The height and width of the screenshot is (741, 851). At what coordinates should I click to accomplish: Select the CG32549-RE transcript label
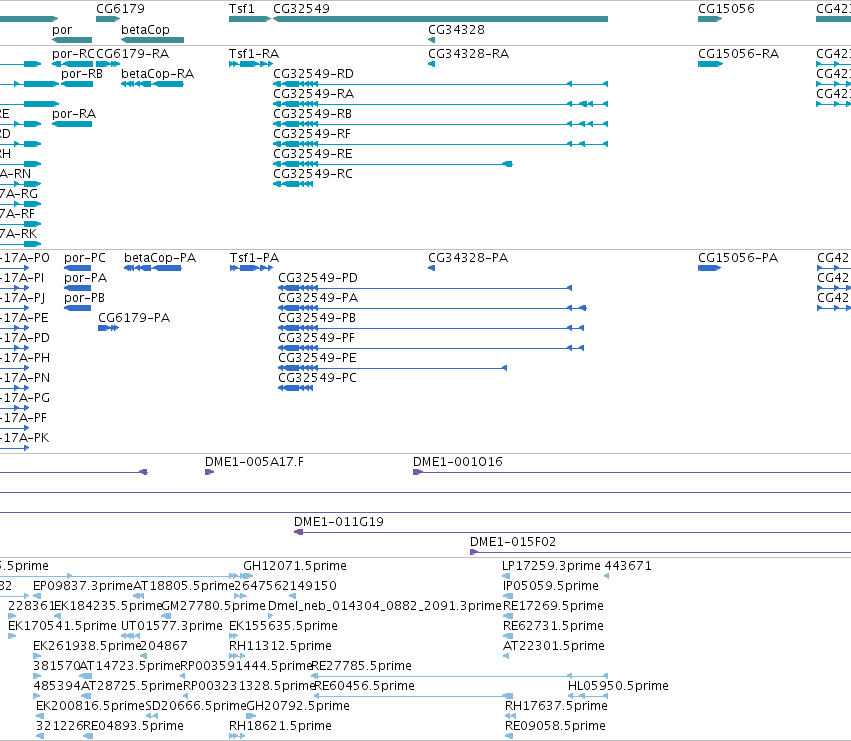(313, 154)
